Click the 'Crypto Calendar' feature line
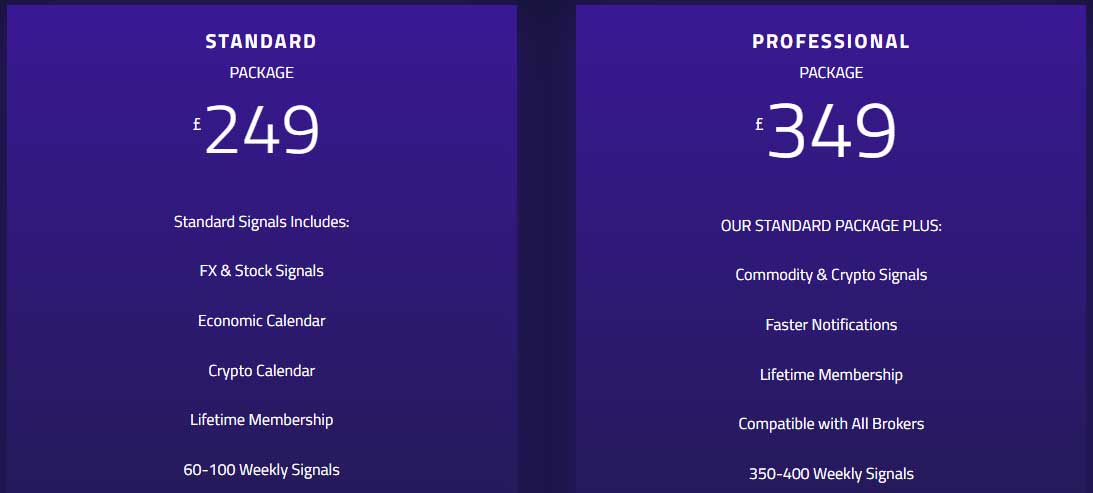This screenshot has width=1093, height=493. pos(261,371)
